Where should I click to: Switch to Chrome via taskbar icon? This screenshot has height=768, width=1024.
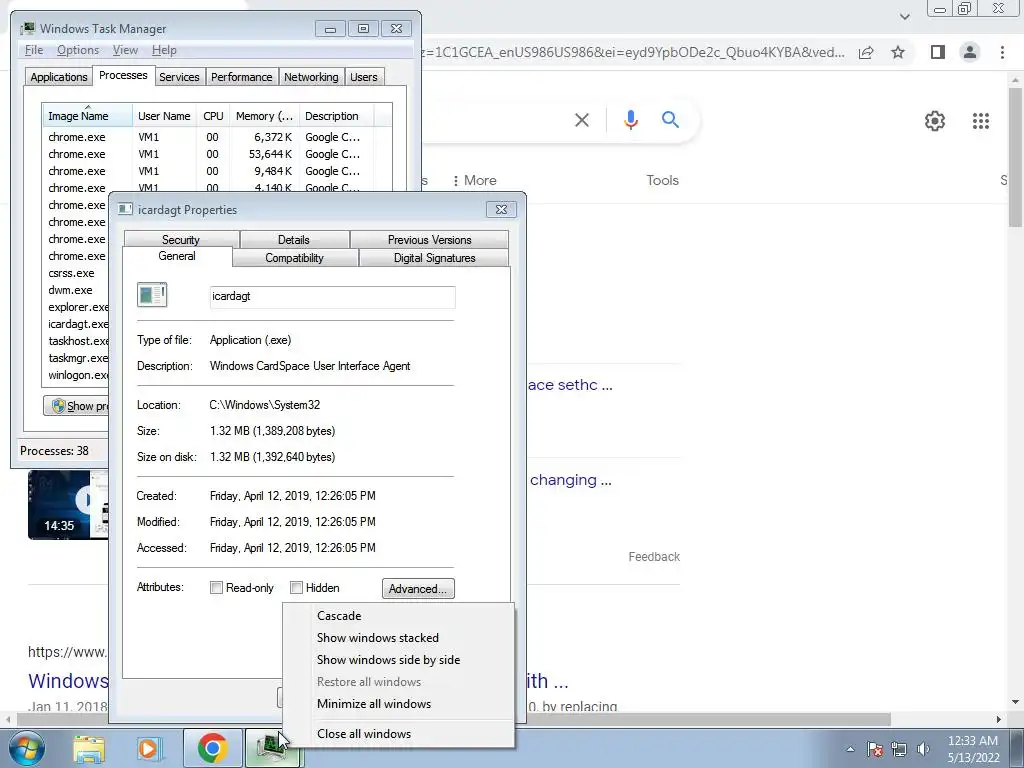click(212, 748)
